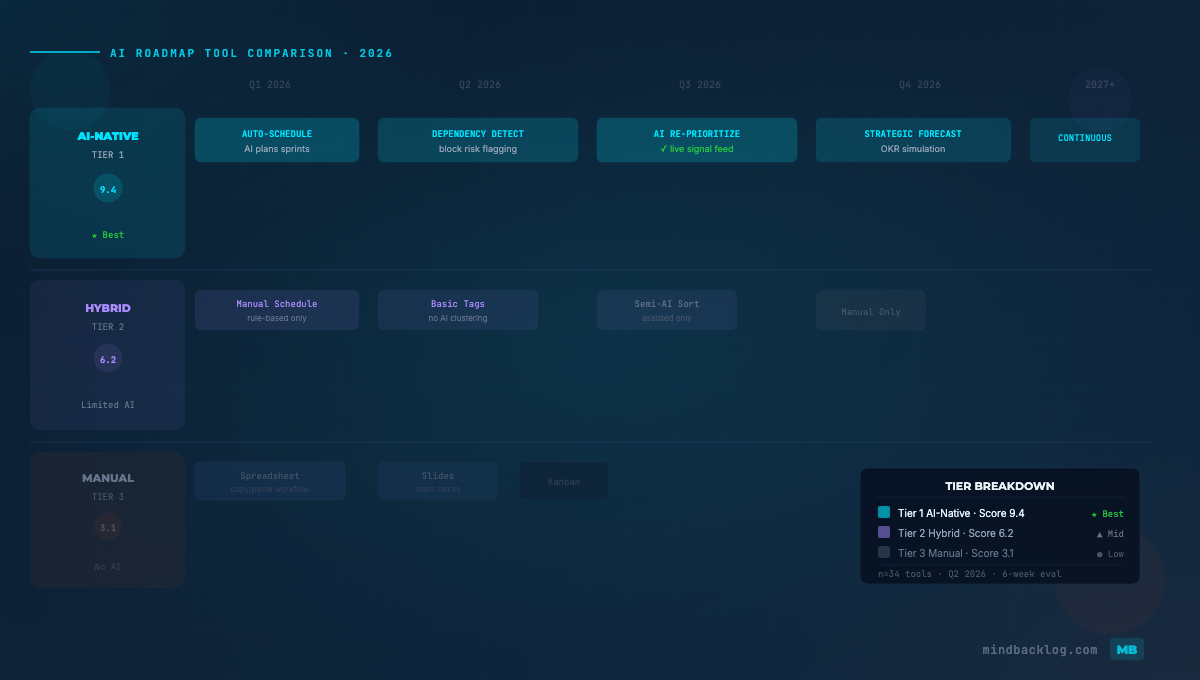This screenshot has width=1200, height=680.
Task: Select the Tier 3 Manual gray swatch
Action: pos(884,552)
